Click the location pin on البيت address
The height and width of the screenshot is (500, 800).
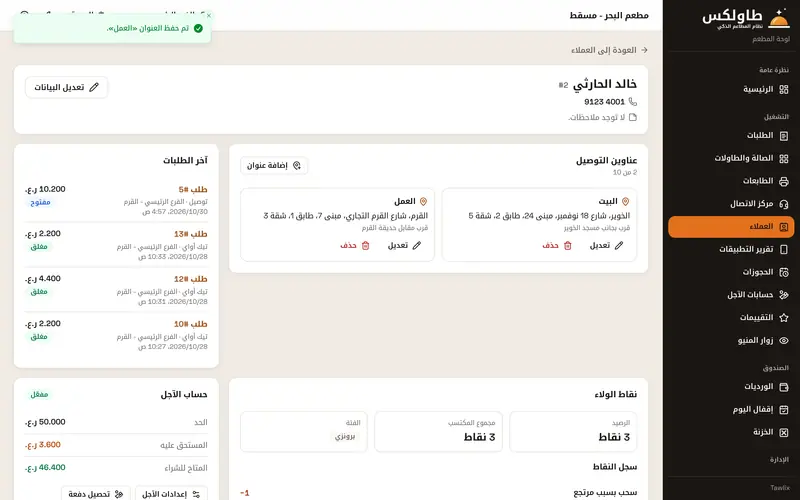(626, 202)
